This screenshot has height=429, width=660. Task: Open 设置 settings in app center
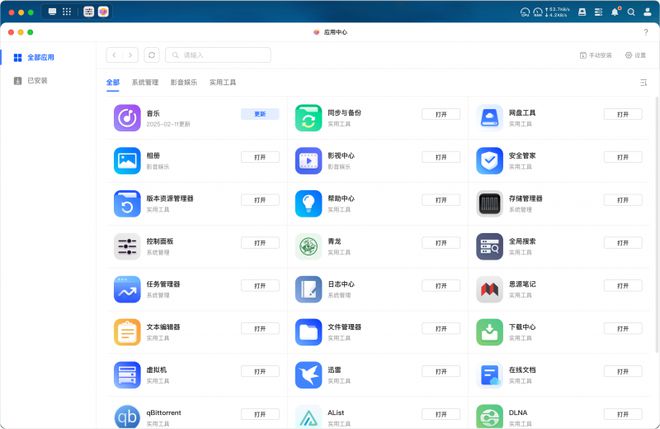tap(635, 55)
